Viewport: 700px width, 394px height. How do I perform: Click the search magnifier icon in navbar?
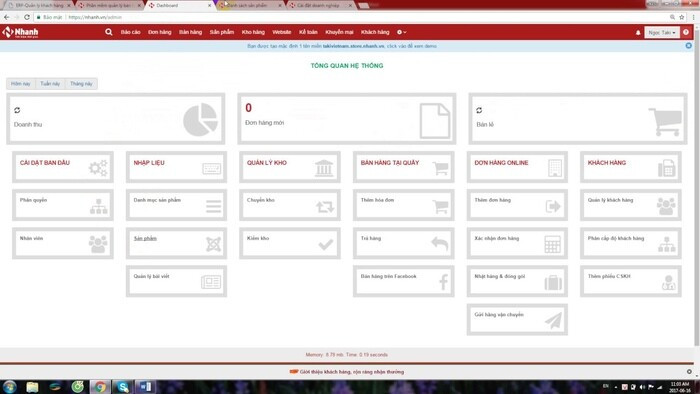[x=108, y=32]
